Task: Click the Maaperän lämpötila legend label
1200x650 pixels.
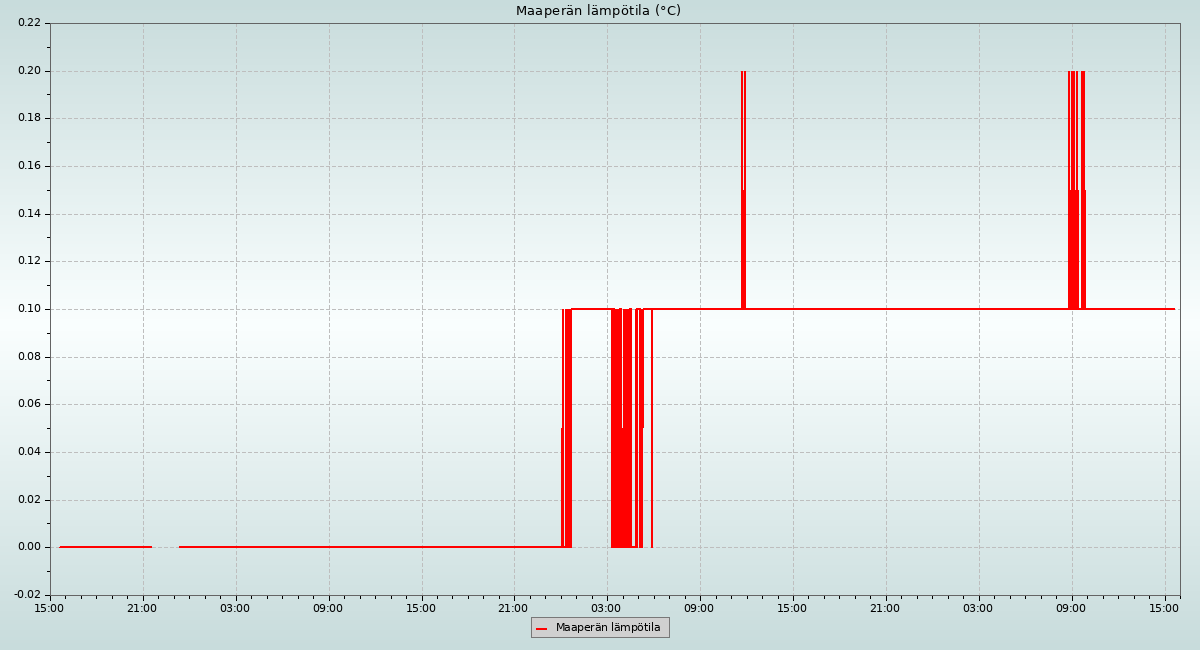Action: [x=608, y=628]
